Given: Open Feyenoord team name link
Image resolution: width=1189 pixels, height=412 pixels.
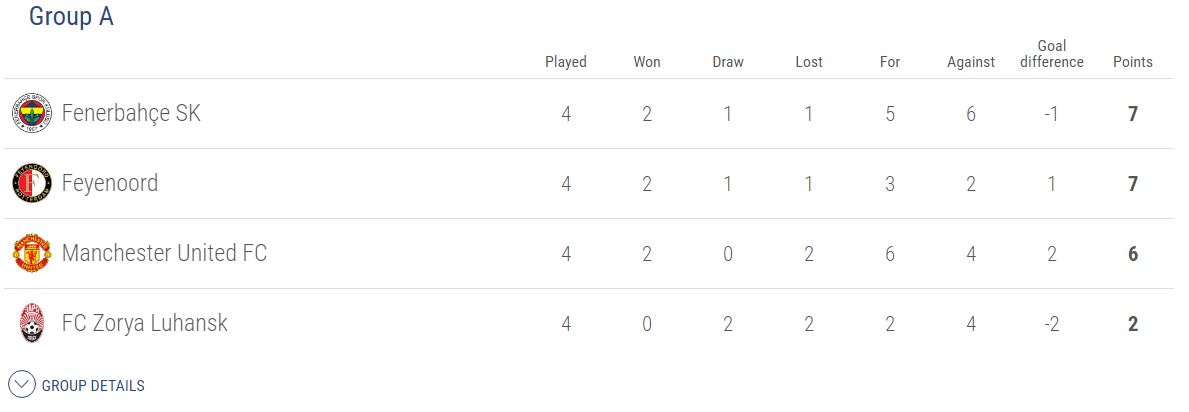Looking at the screenshot, I should [110, 183].
